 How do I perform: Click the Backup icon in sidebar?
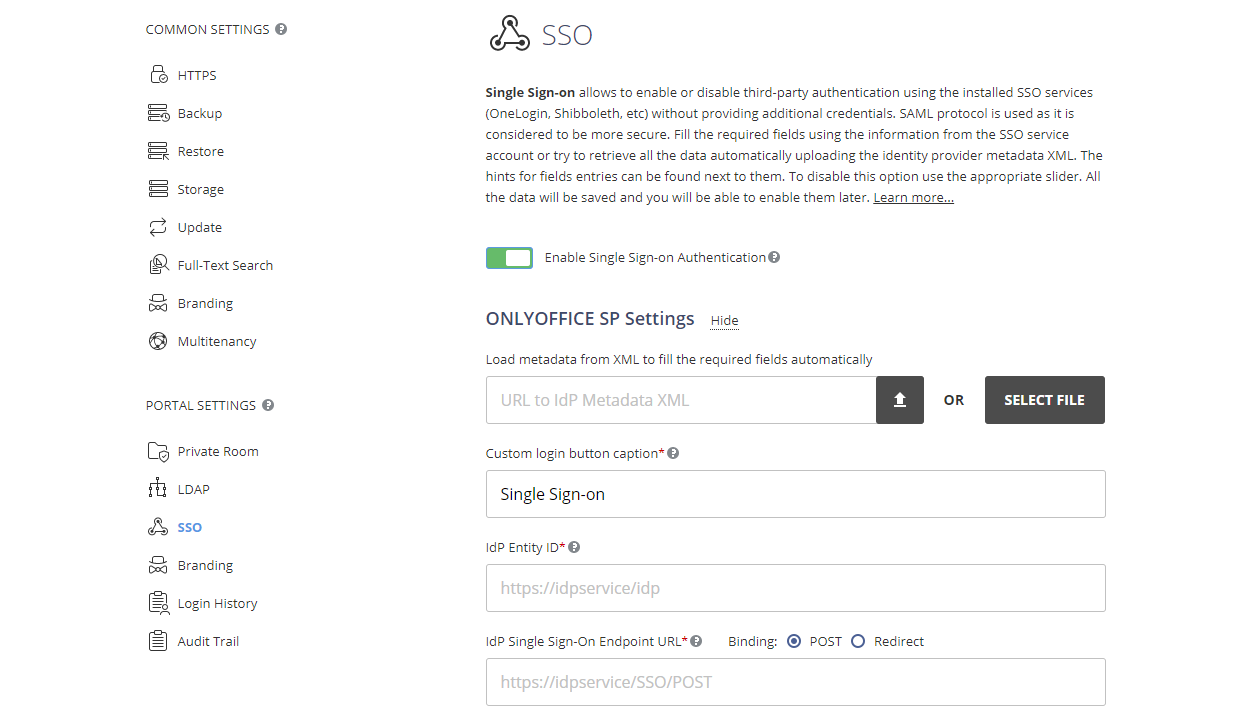pos(158,113)
